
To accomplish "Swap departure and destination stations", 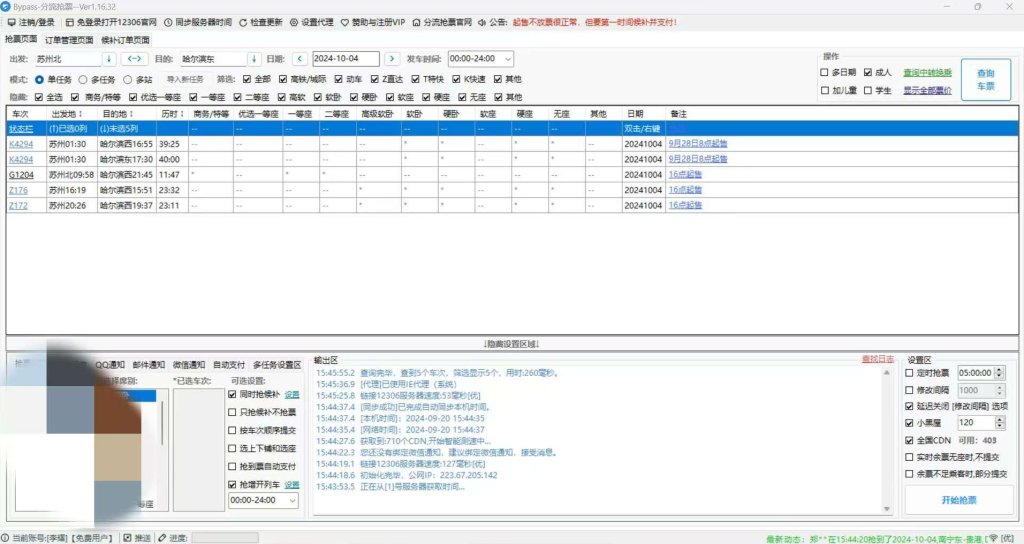I will coord(134,59).
